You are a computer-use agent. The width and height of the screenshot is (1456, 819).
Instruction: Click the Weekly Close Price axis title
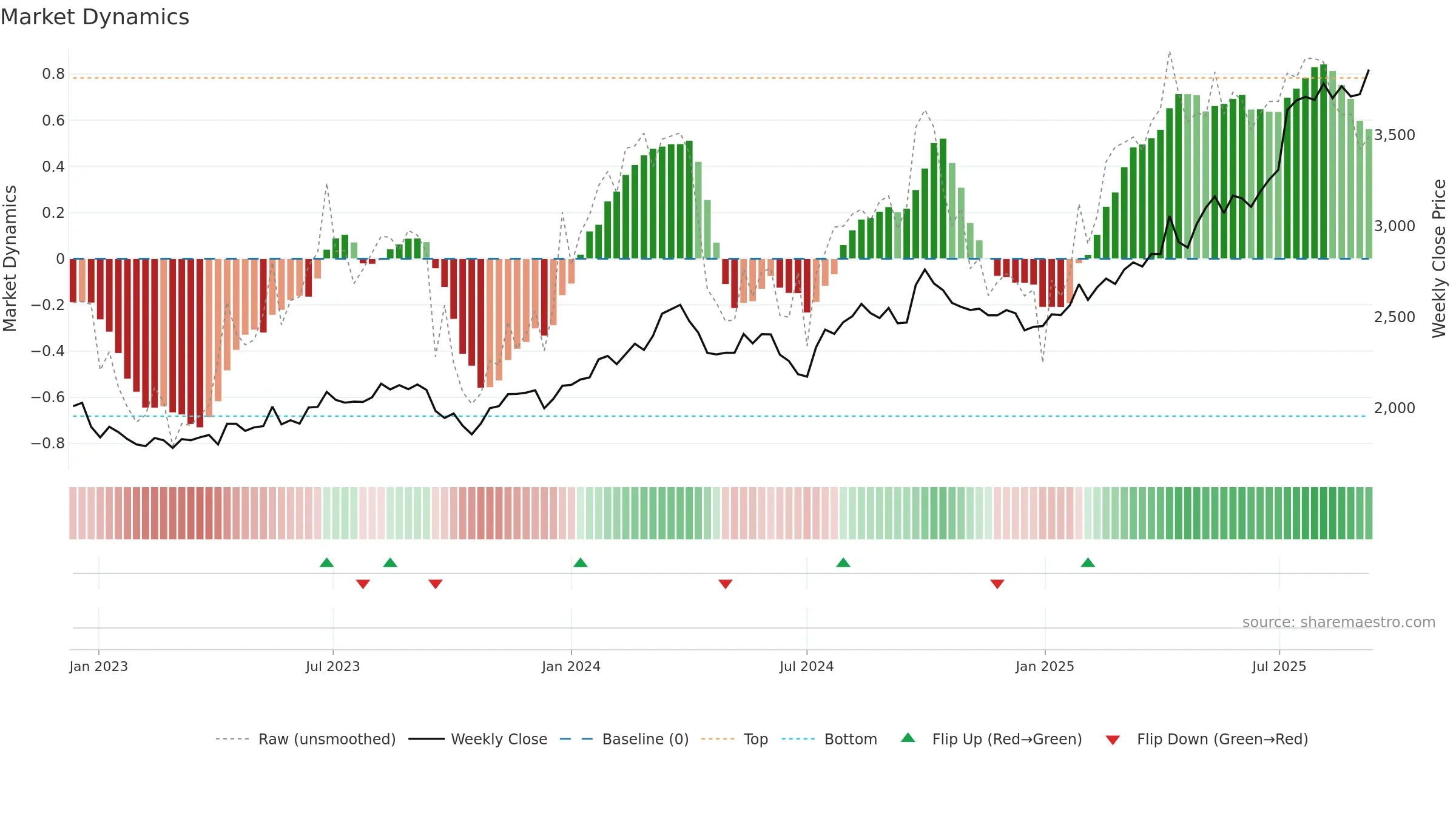(1439, 258)
